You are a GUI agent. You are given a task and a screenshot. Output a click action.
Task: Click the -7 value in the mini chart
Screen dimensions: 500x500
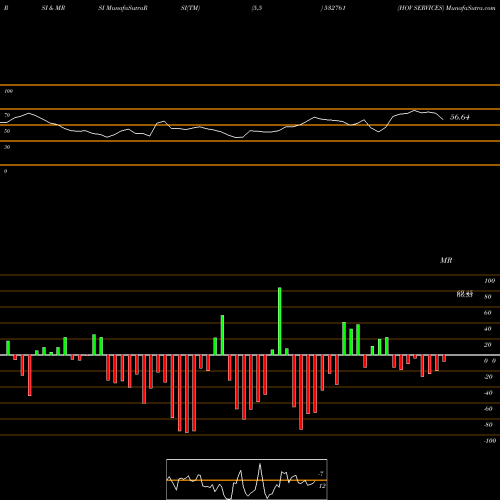coord(321,474)
